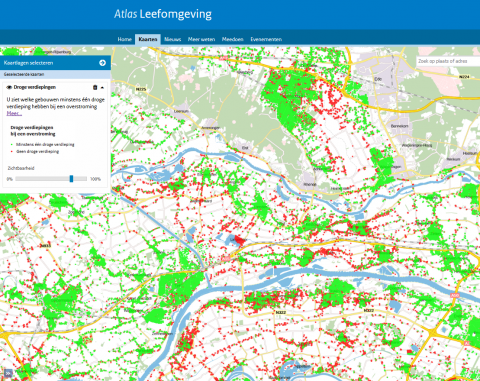This screenshot has height=381, width=480.
Task: Expand the double-arrow overview button on map
Action: click(x=8, y=373)
